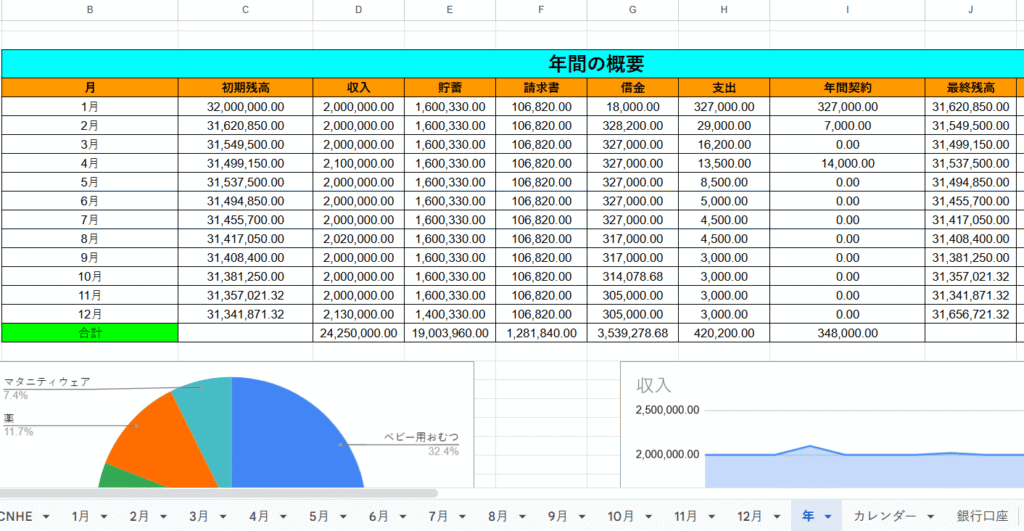Expand dropdown arrow on 9月 tab
Image resolution: width=1024 pixels, height=531 pixels.
[582, 517]
